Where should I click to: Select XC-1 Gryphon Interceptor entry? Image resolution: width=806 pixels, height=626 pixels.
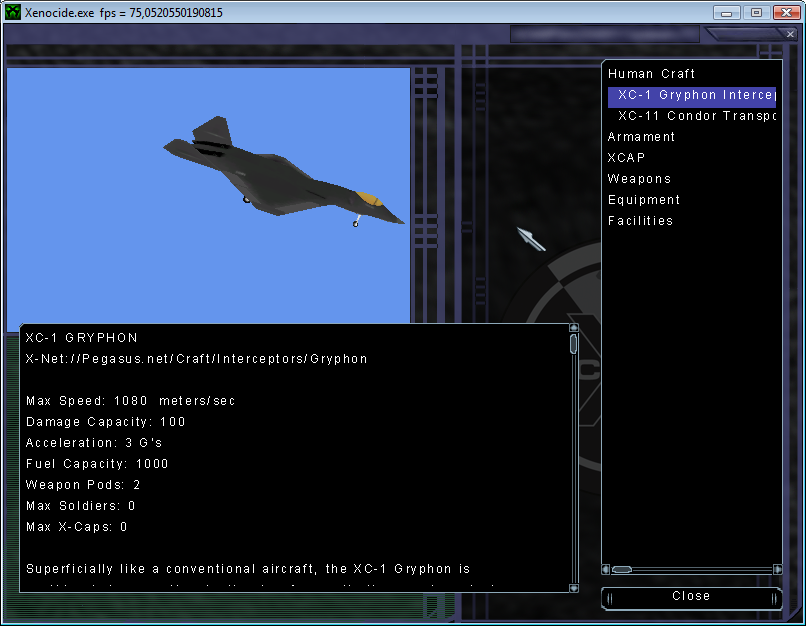tap(692, 95)
